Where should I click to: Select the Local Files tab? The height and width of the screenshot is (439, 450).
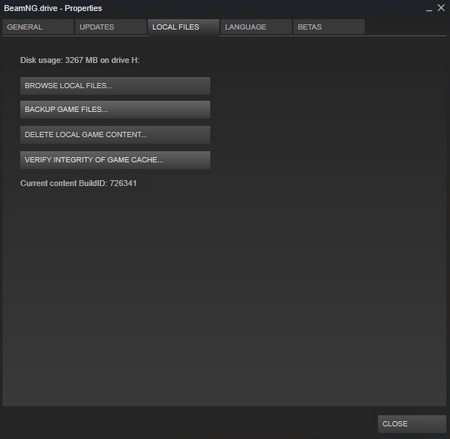click(183, 27)
